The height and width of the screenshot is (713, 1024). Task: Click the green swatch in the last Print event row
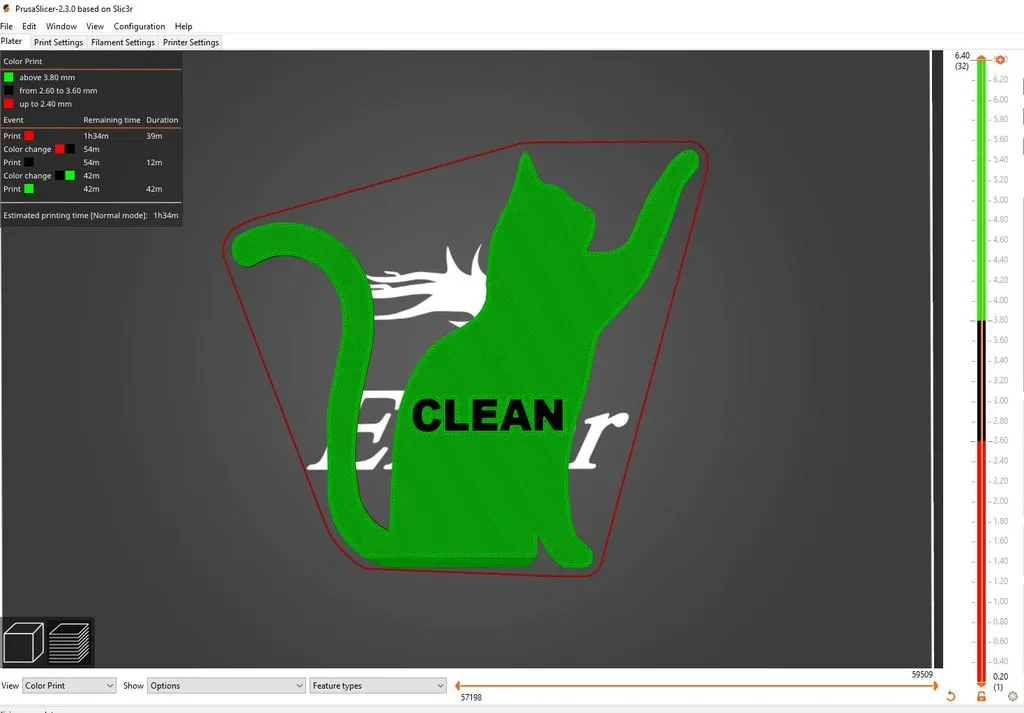[29, 189]
